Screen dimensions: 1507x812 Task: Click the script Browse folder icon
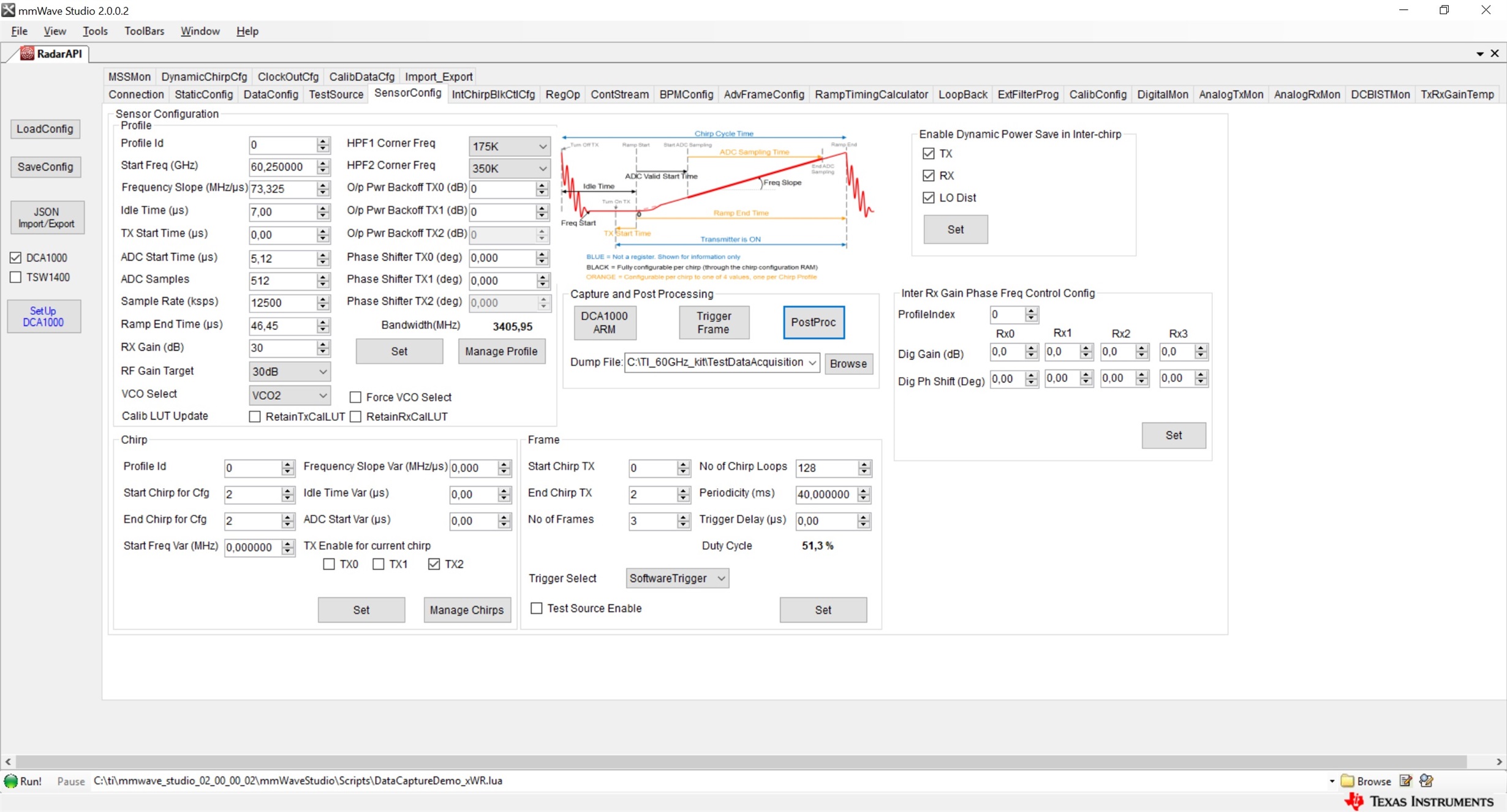click(1347, 781)
